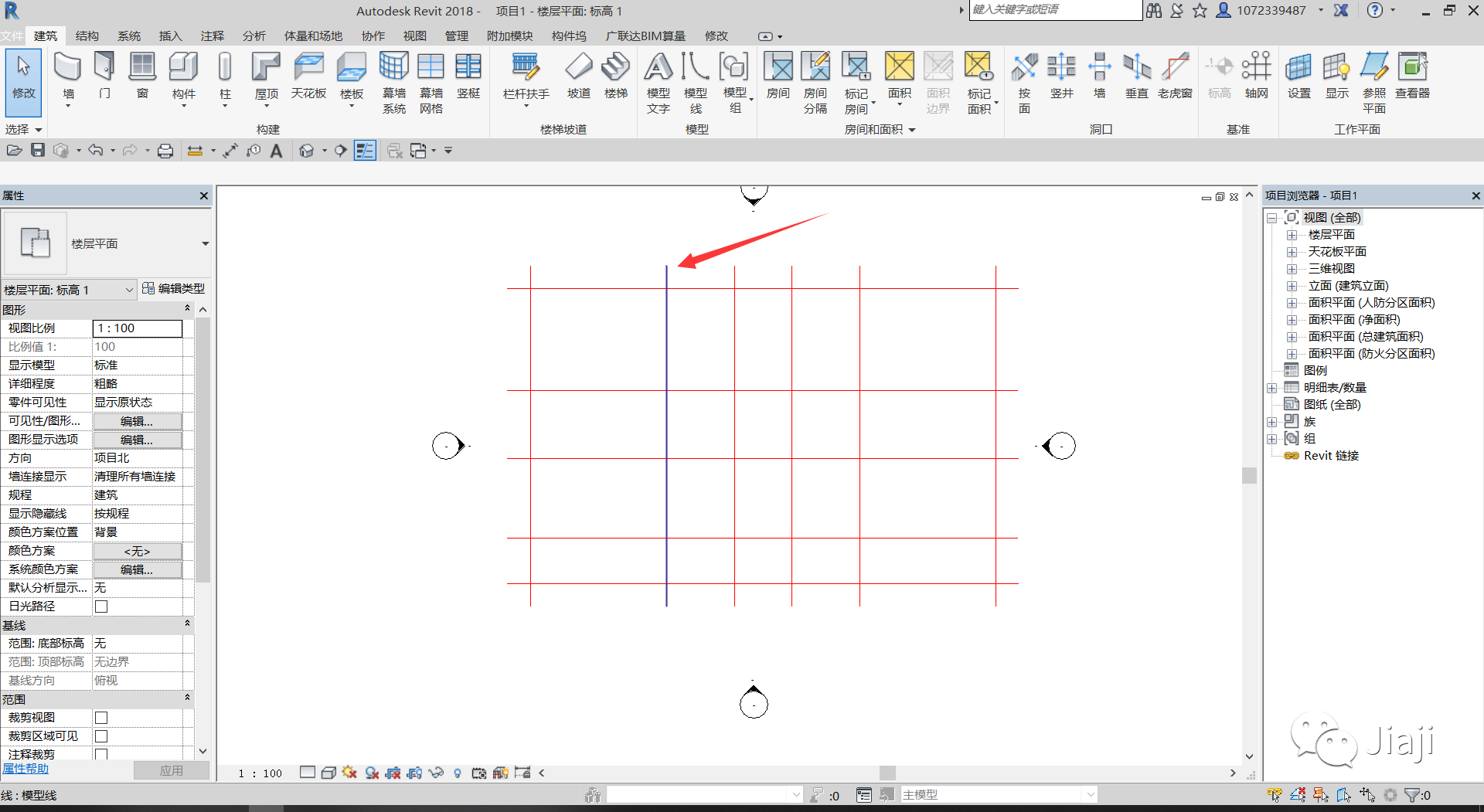Expand the 楼层平面 tree node

(1292, 235)
